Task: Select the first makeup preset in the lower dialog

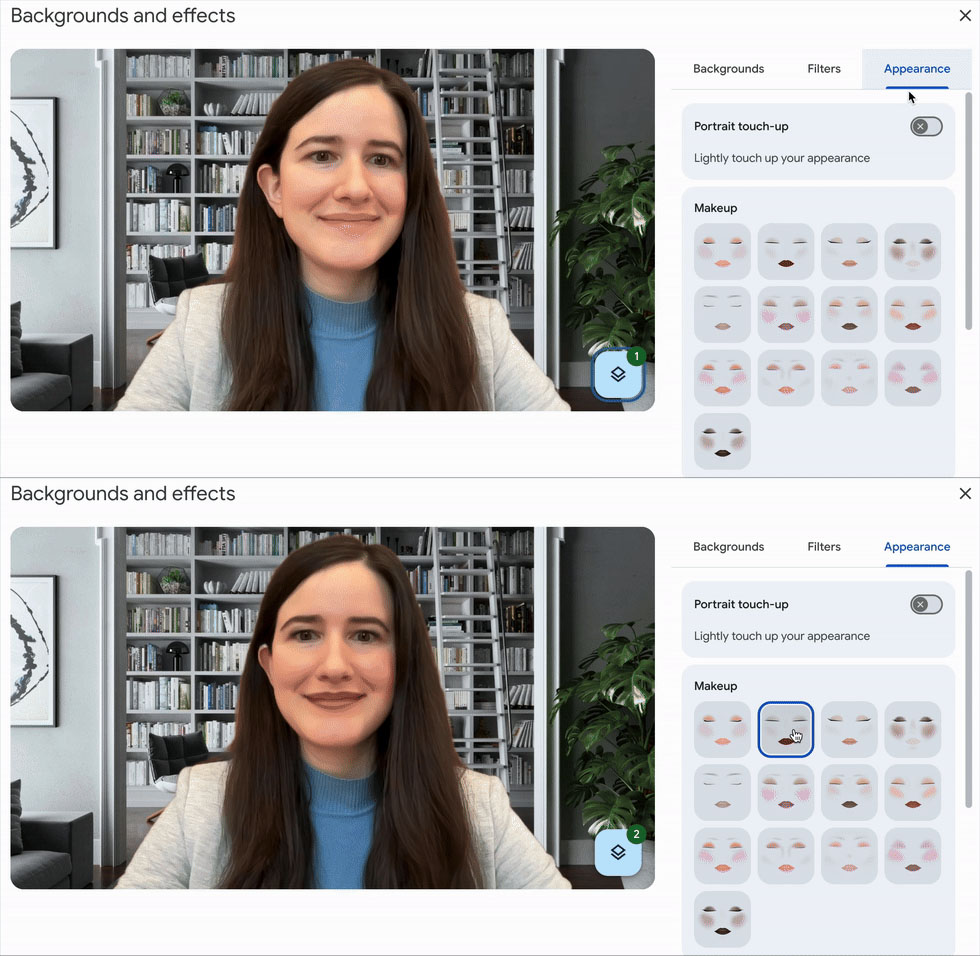Action: 722,730
